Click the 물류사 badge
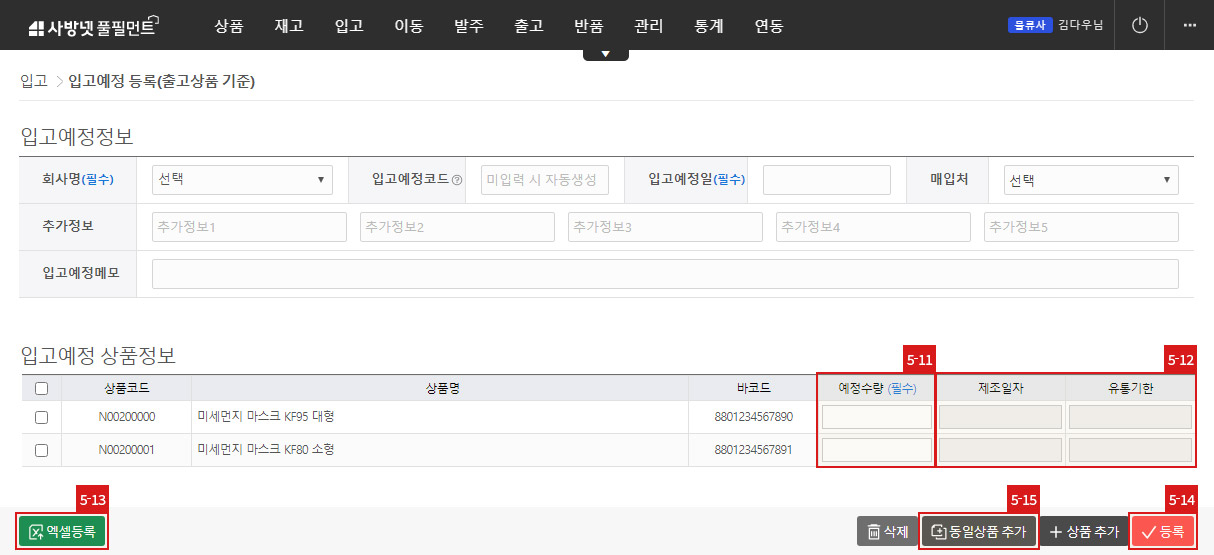 click(1030, 25)
